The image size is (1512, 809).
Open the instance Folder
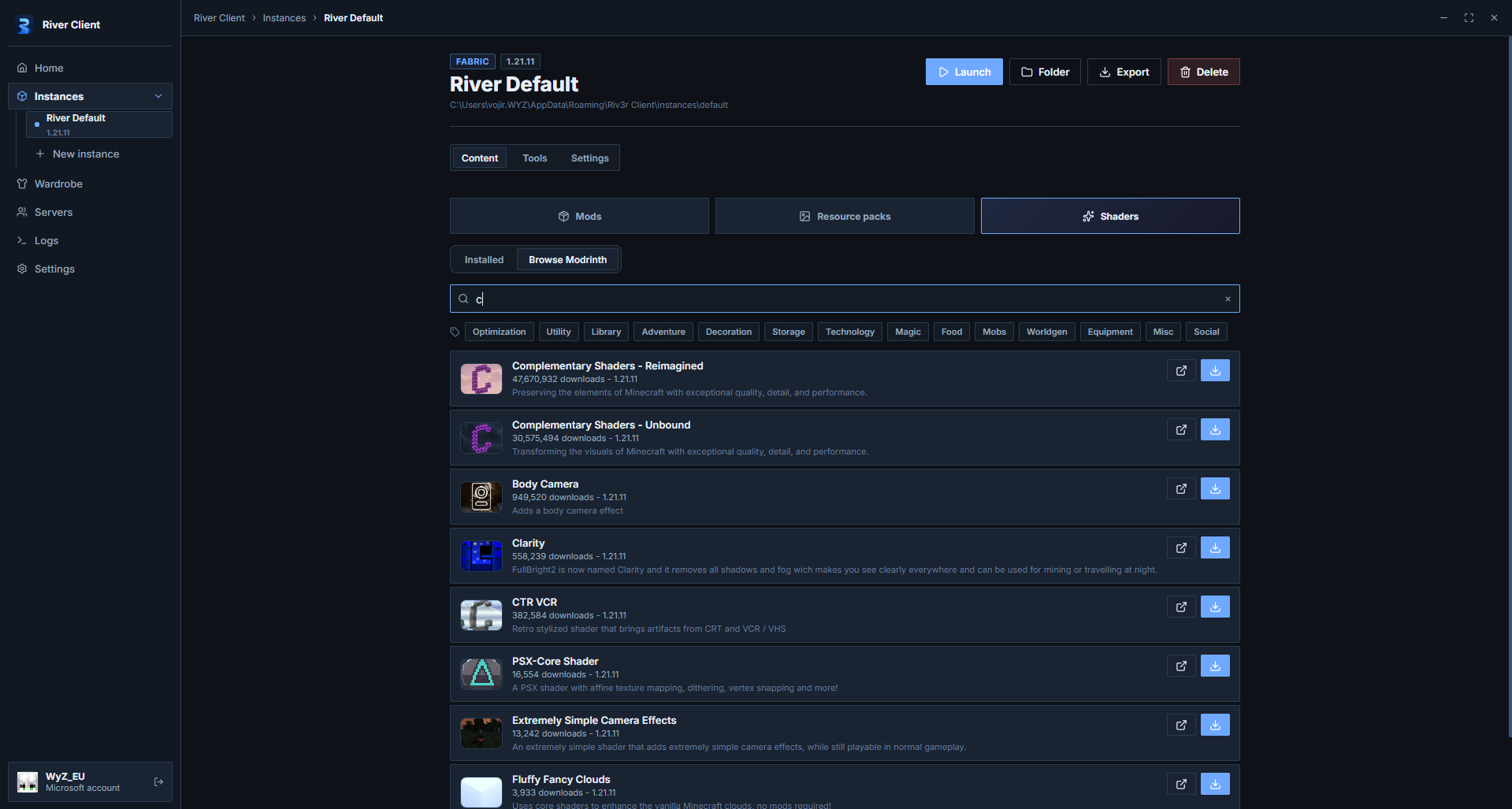(1045, 72)
